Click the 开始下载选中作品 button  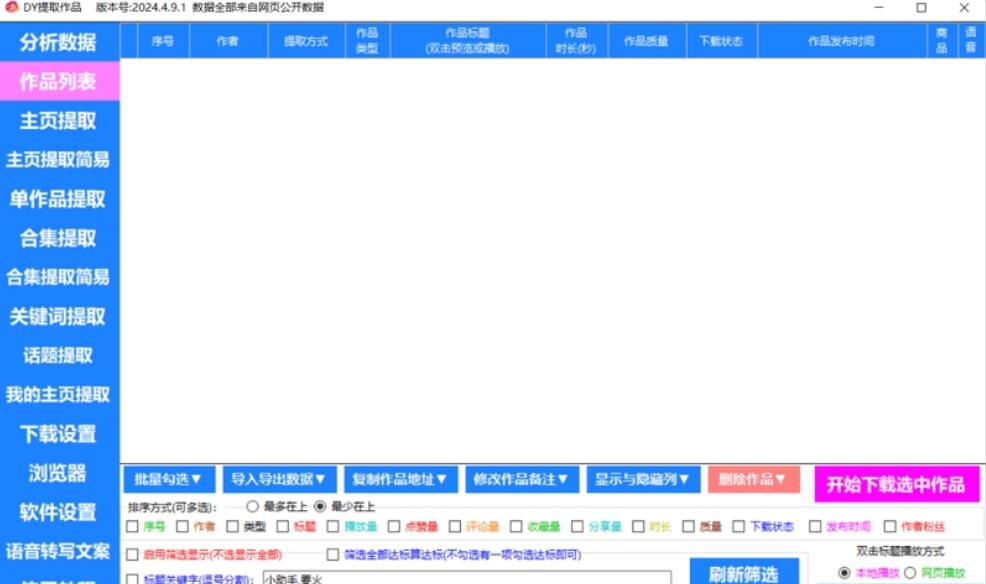[x=896, y=484]
